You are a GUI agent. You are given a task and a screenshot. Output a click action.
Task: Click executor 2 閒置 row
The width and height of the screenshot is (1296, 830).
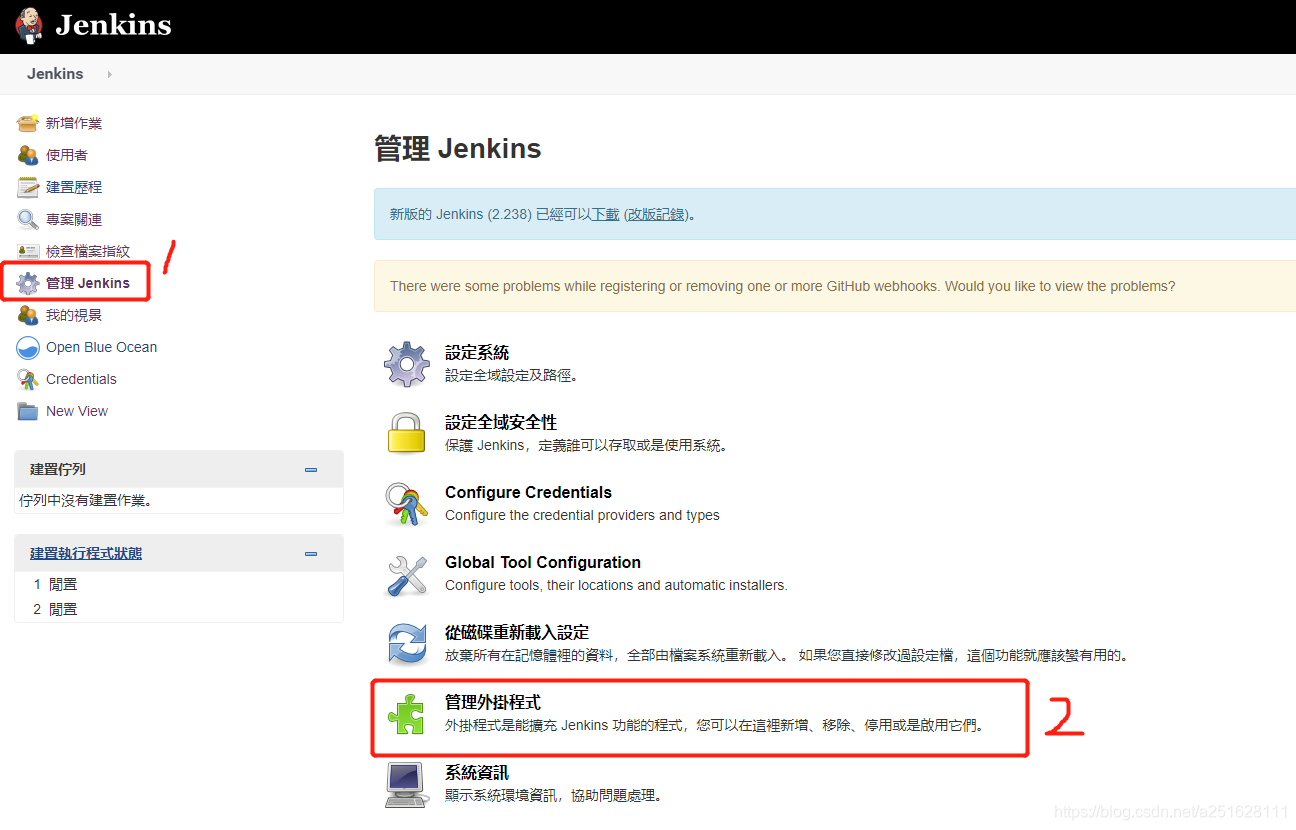[178, 609]
